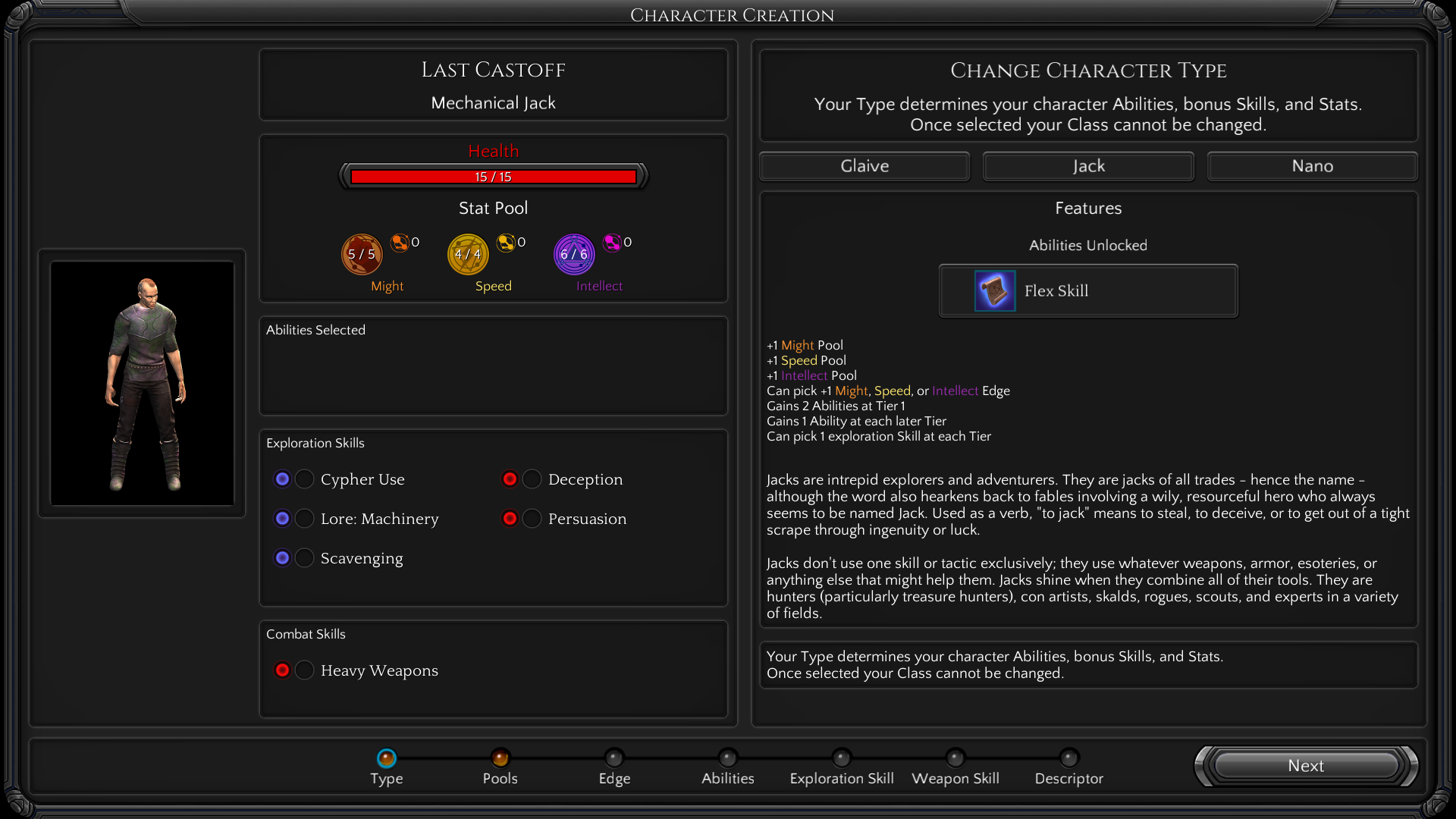Click the red Health bar
1456x819 pixels.
[493, 177]
